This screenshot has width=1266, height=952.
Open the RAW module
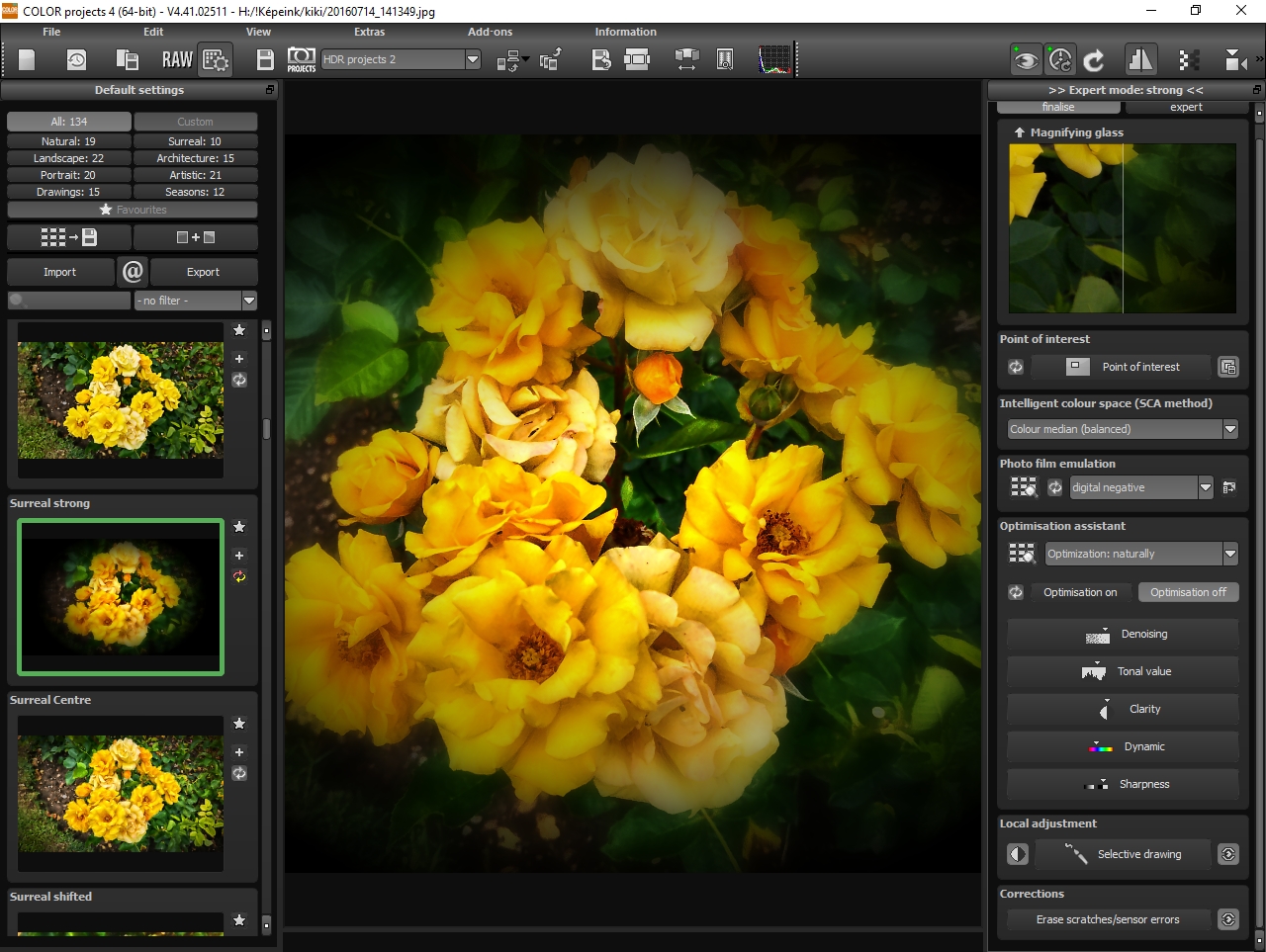pyautogui.click(x=177, y=59)
